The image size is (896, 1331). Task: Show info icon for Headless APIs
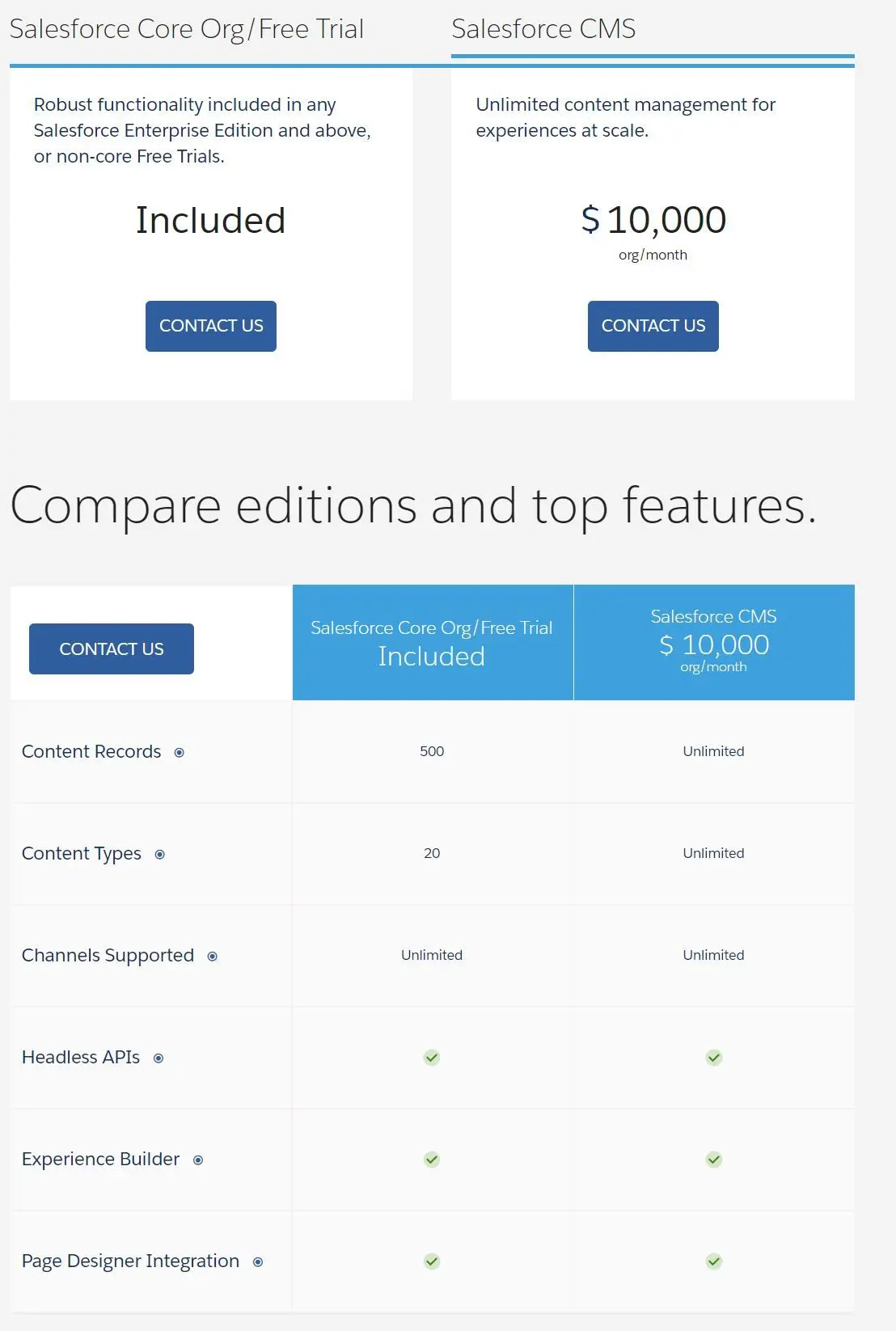pos(158,1058)
